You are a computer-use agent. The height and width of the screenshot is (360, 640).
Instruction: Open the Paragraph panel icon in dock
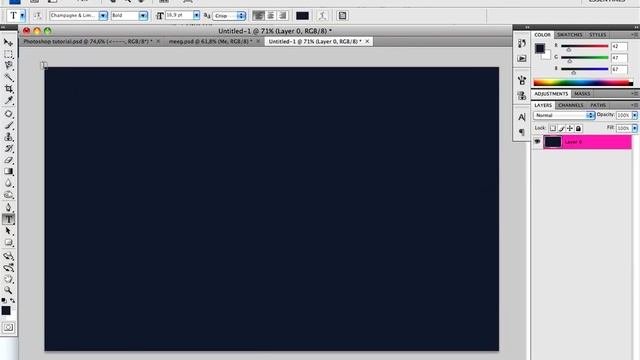pos(522,132)
